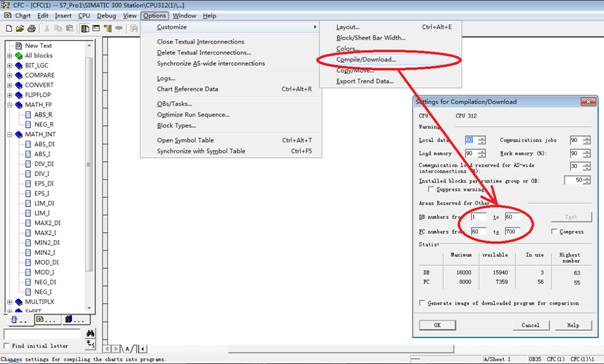Select the MATH_INT folder icon
The height and width of the screenshot is (364, 604).
[19, 134]
